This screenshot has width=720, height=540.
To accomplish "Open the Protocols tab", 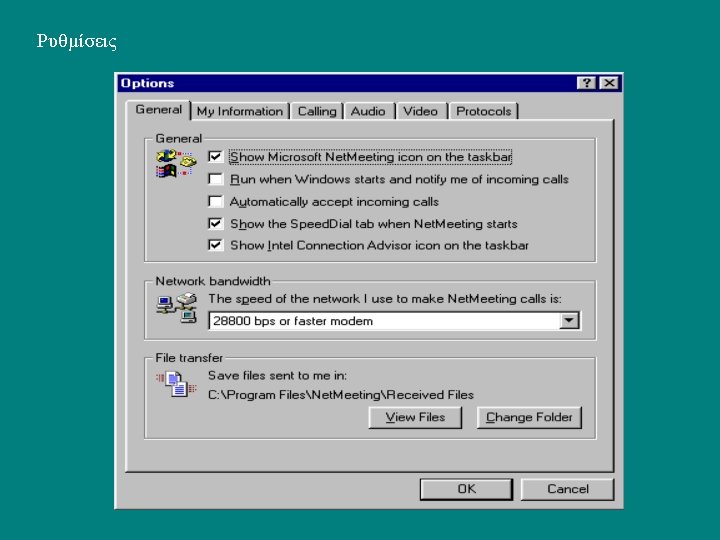I will pyautogui.click(x=484, y=112).
